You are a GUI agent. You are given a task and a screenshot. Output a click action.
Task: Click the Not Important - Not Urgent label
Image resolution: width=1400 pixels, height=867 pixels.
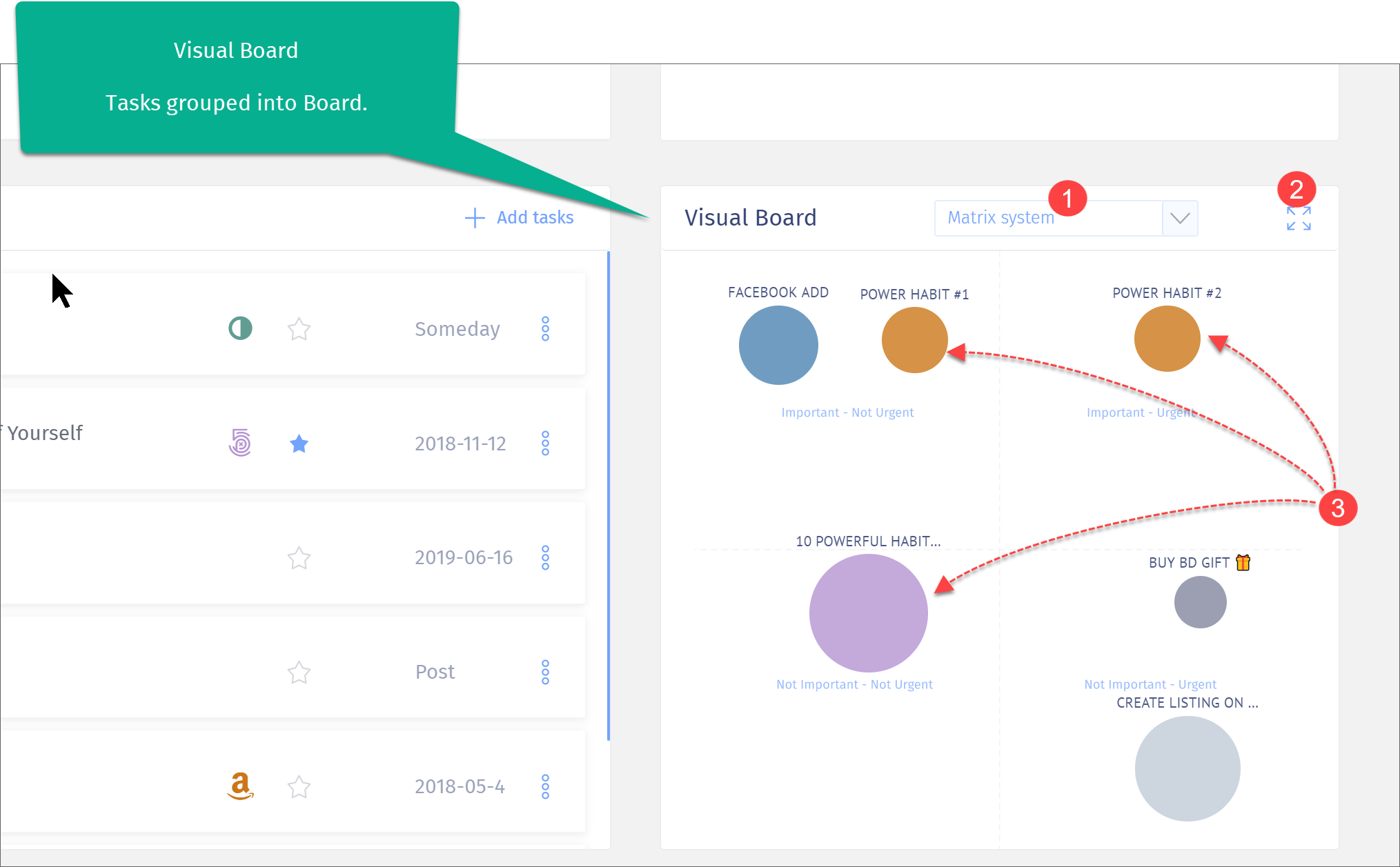854,684
